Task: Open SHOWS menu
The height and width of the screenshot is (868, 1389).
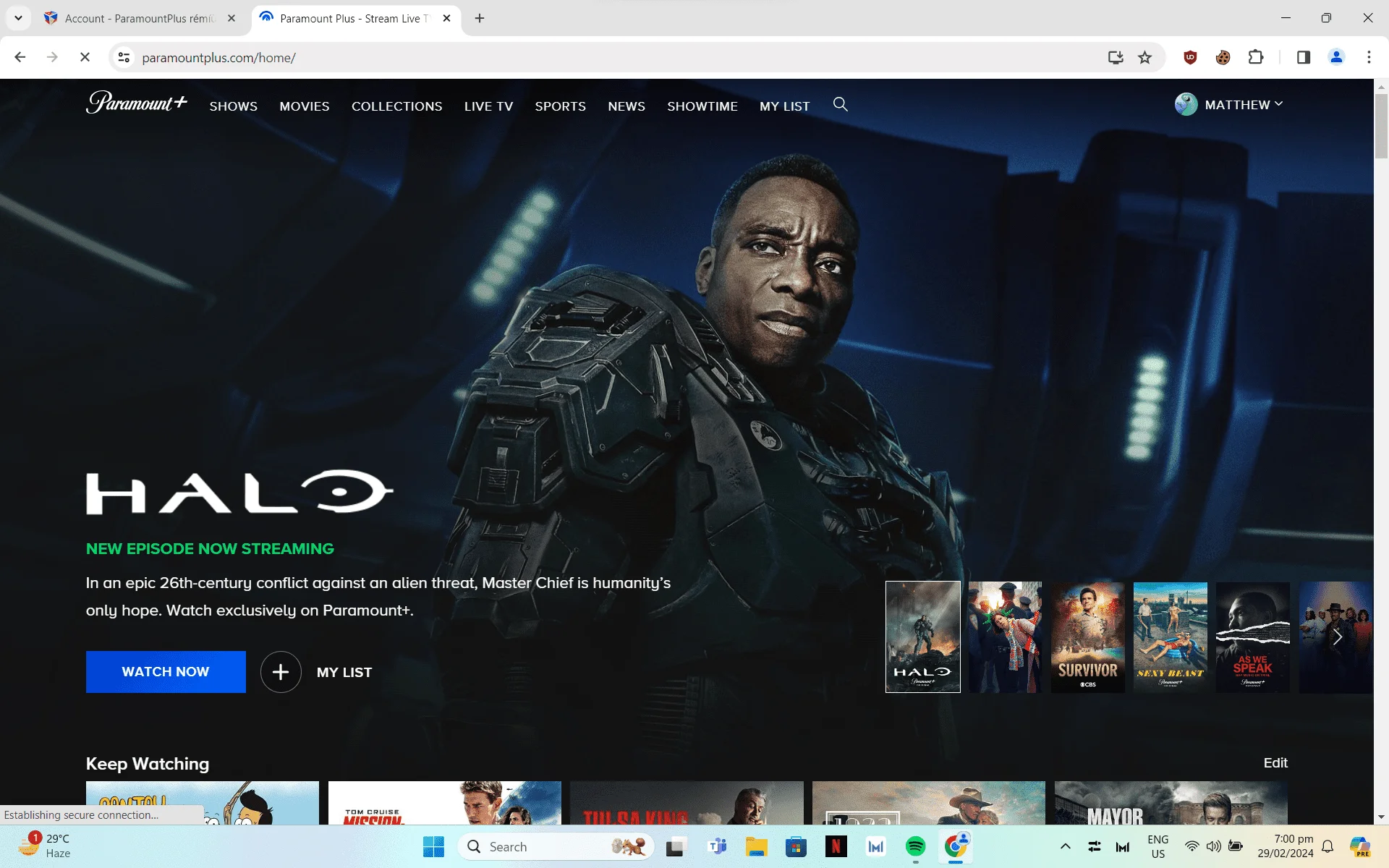Action: pos(234,106)
